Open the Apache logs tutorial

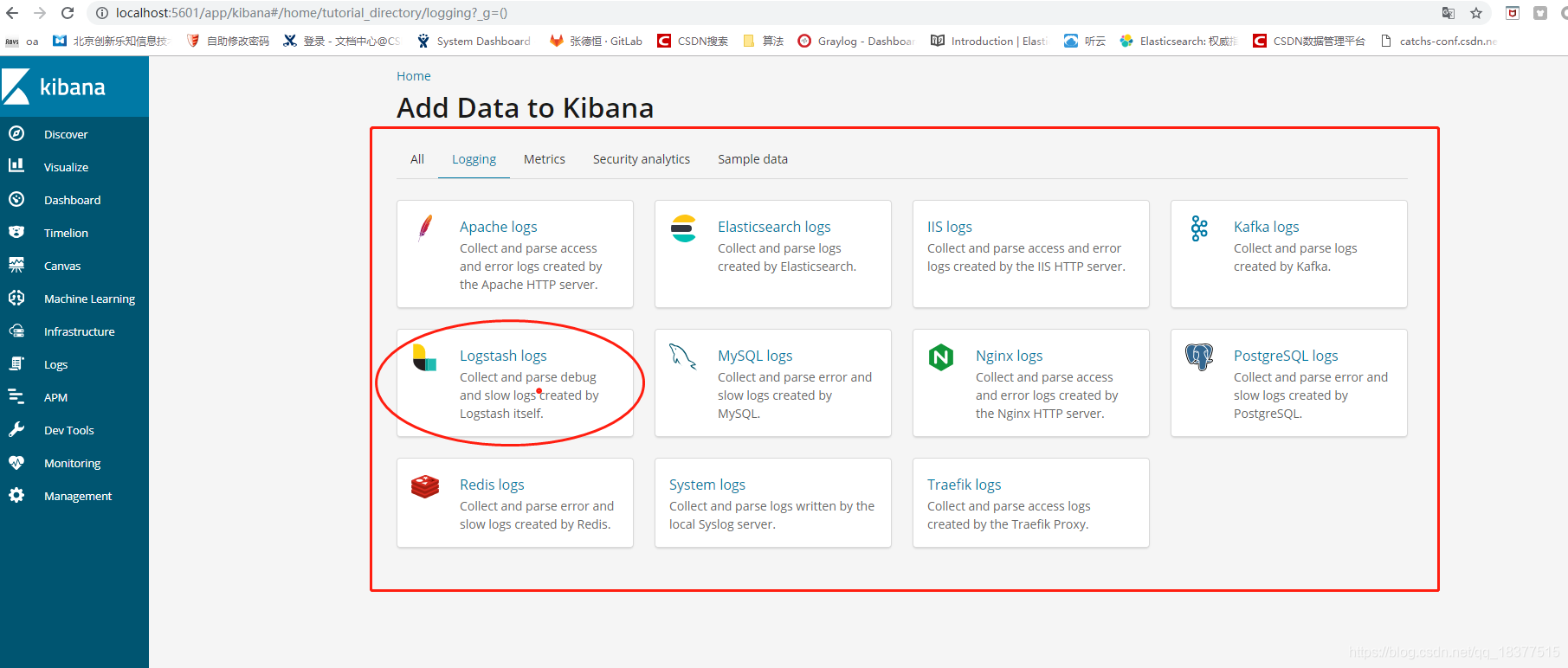coord(515,254)
